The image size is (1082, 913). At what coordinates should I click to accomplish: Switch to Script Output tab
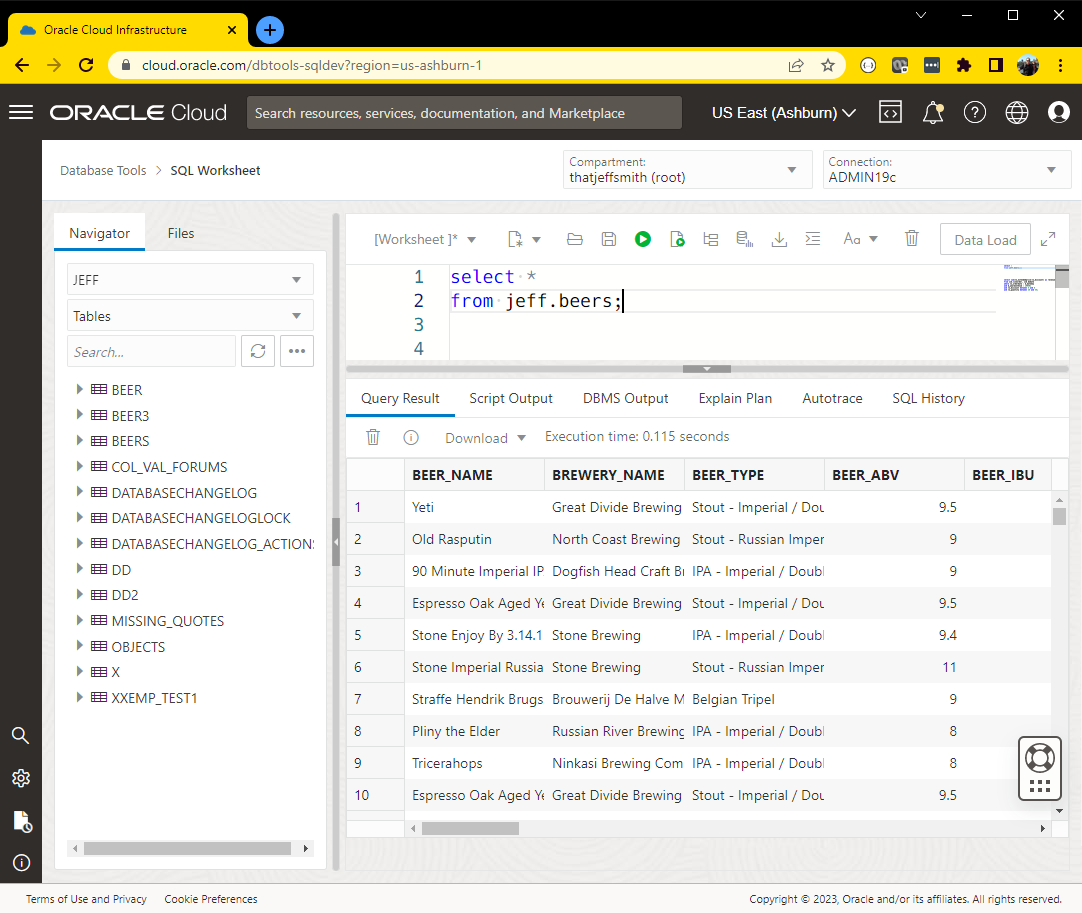tap(511, 398)
